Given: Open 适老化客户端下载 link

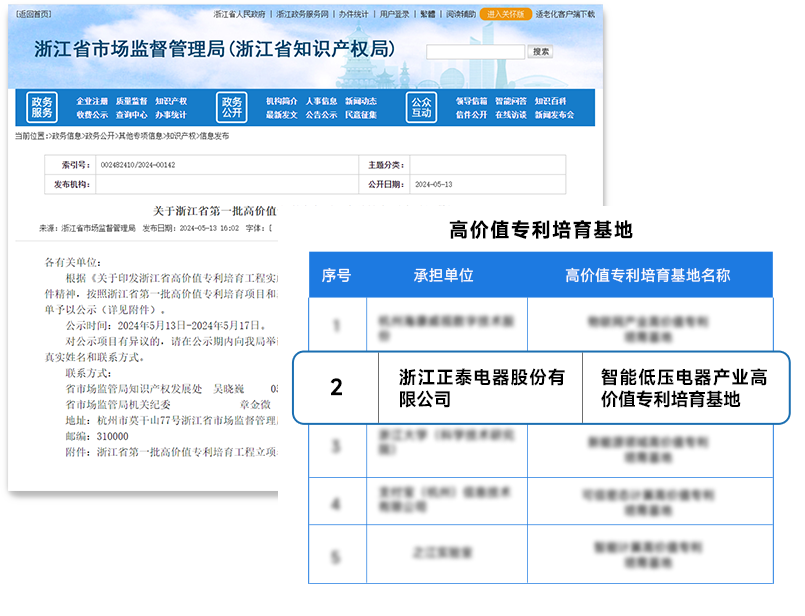Looking at the screenshot, I should point(565,14).
